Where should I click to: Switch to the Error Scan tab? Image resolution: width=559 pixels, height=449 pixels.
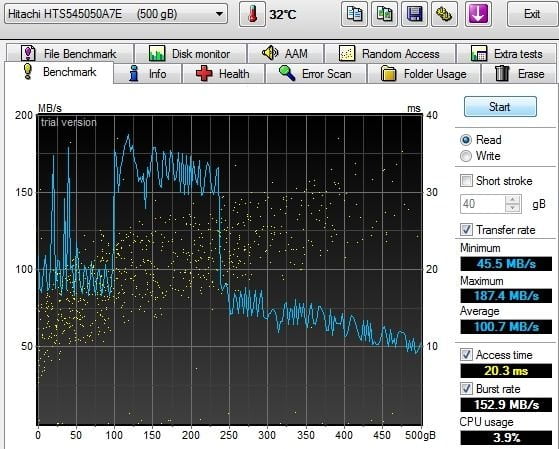pyautogui.click(x=316, y=74)
